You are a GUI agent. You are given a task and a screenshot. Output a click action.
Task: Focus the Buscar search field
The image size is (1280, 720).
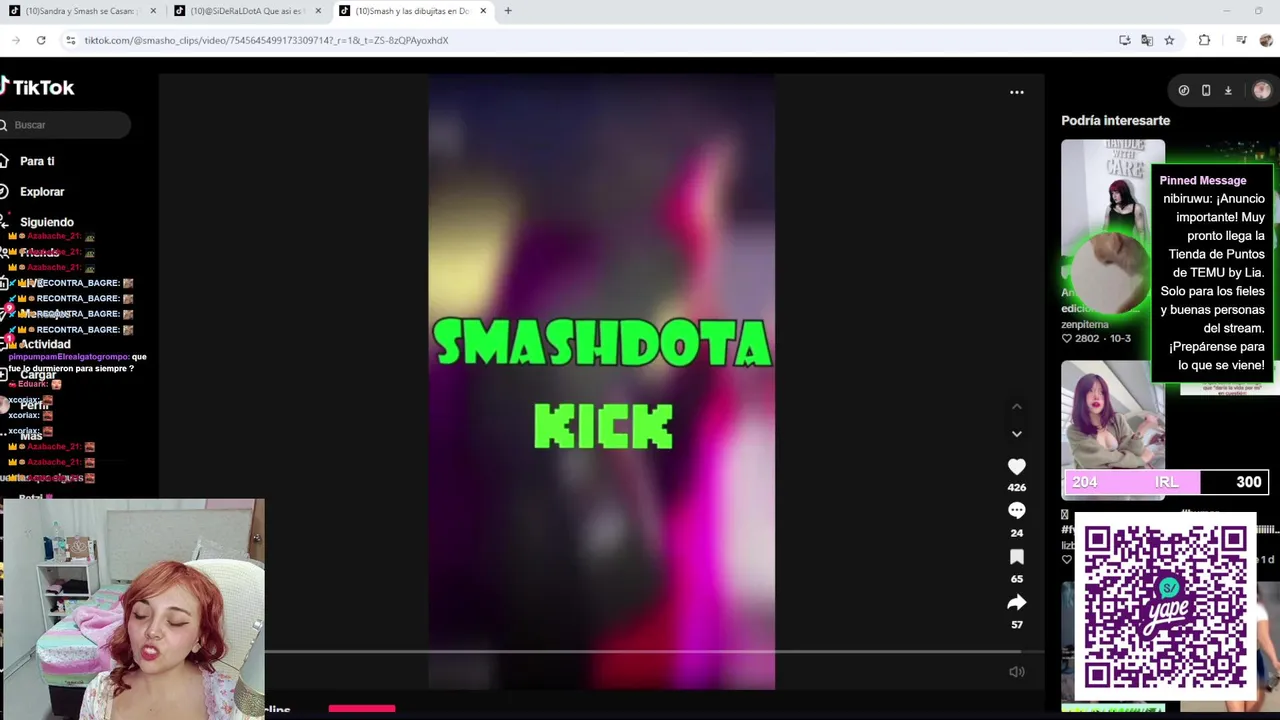pos(65,125)
